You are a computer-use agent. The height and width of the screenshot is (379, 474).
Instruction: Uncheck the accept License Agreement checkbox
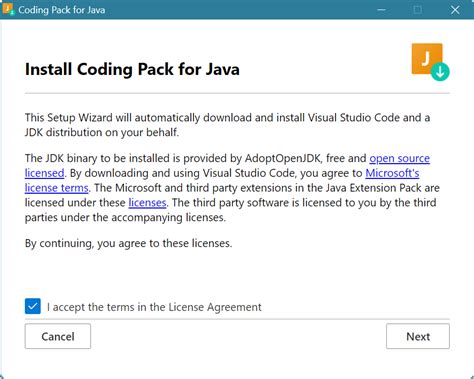point(33,306)
